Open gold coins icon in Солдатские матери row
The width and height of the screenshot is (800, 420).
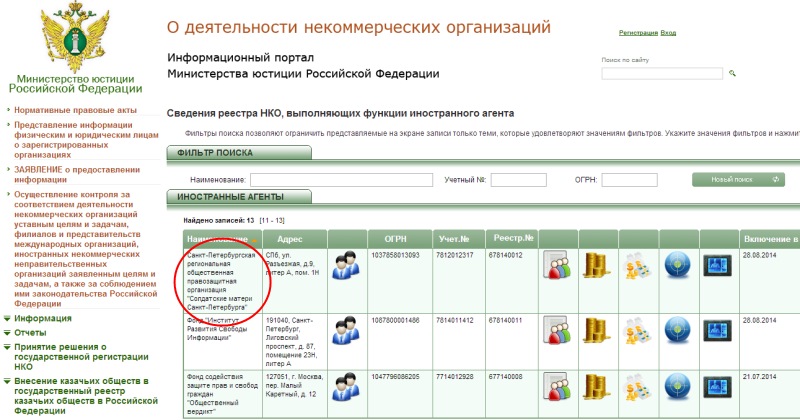point(597,265)
